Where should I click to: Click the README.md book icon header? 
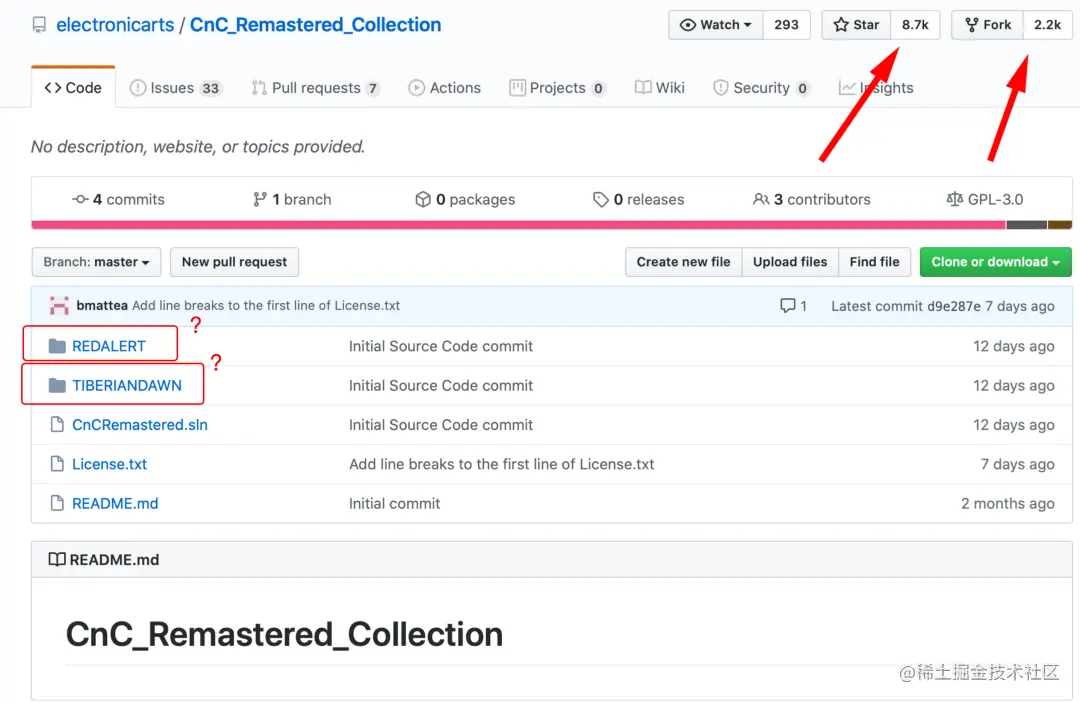click(56, 560)
